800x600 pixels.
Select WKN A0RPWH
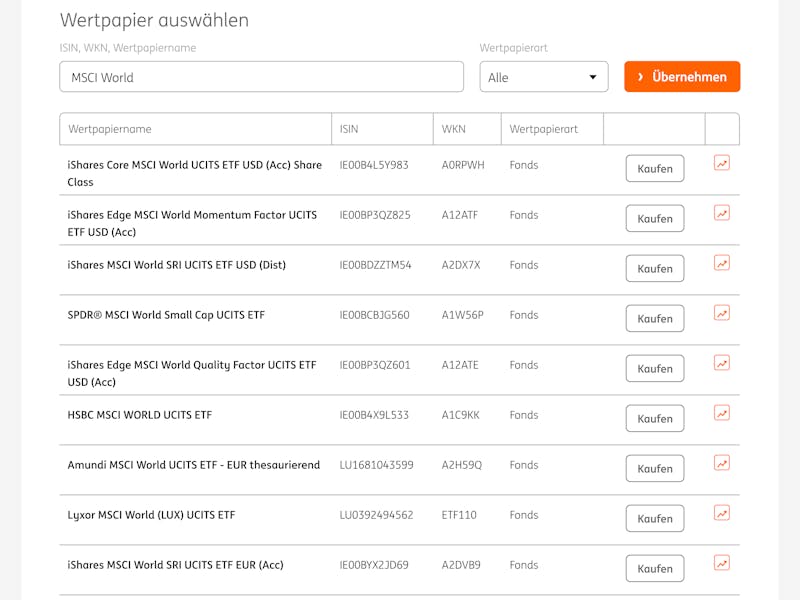pyautogui.click(x=463, y=165)
